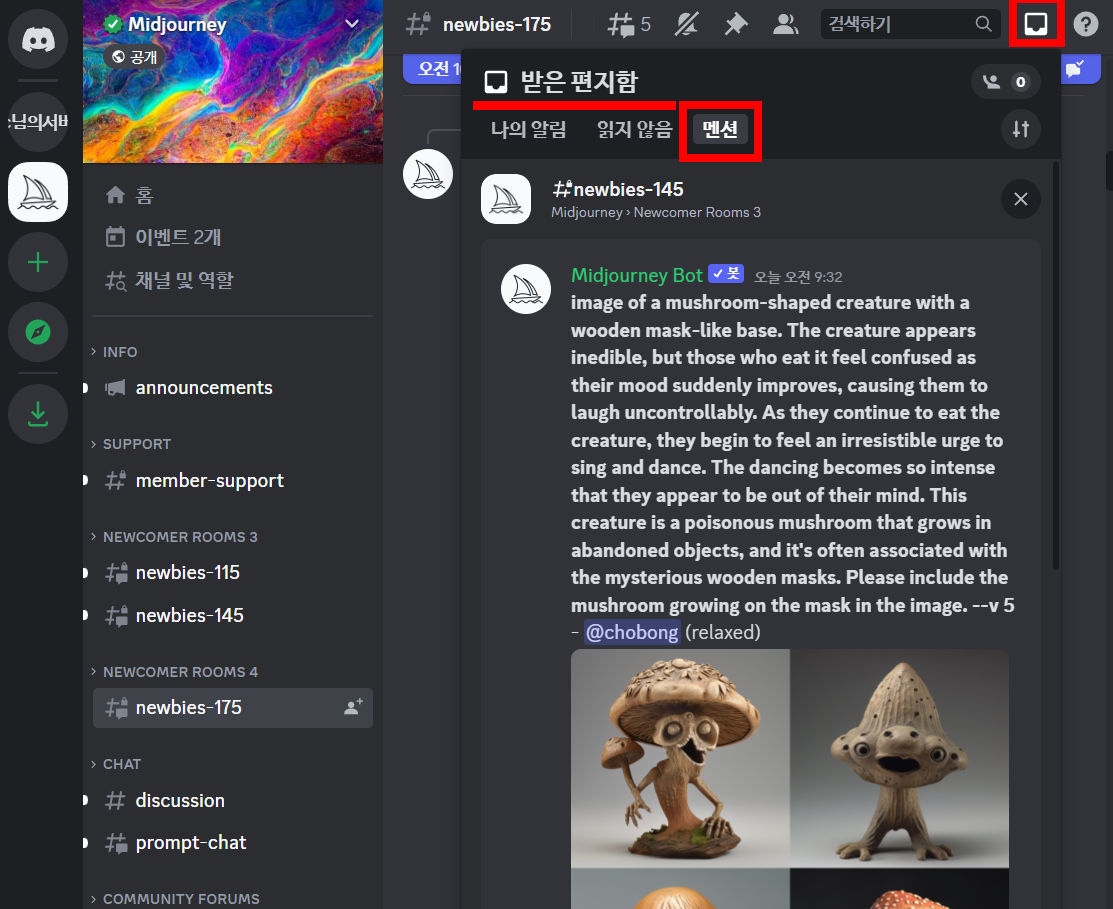Viewport: 1113px width, 909px height.
Task: Show pinned messages pin icon
Action: click(735, 25)
